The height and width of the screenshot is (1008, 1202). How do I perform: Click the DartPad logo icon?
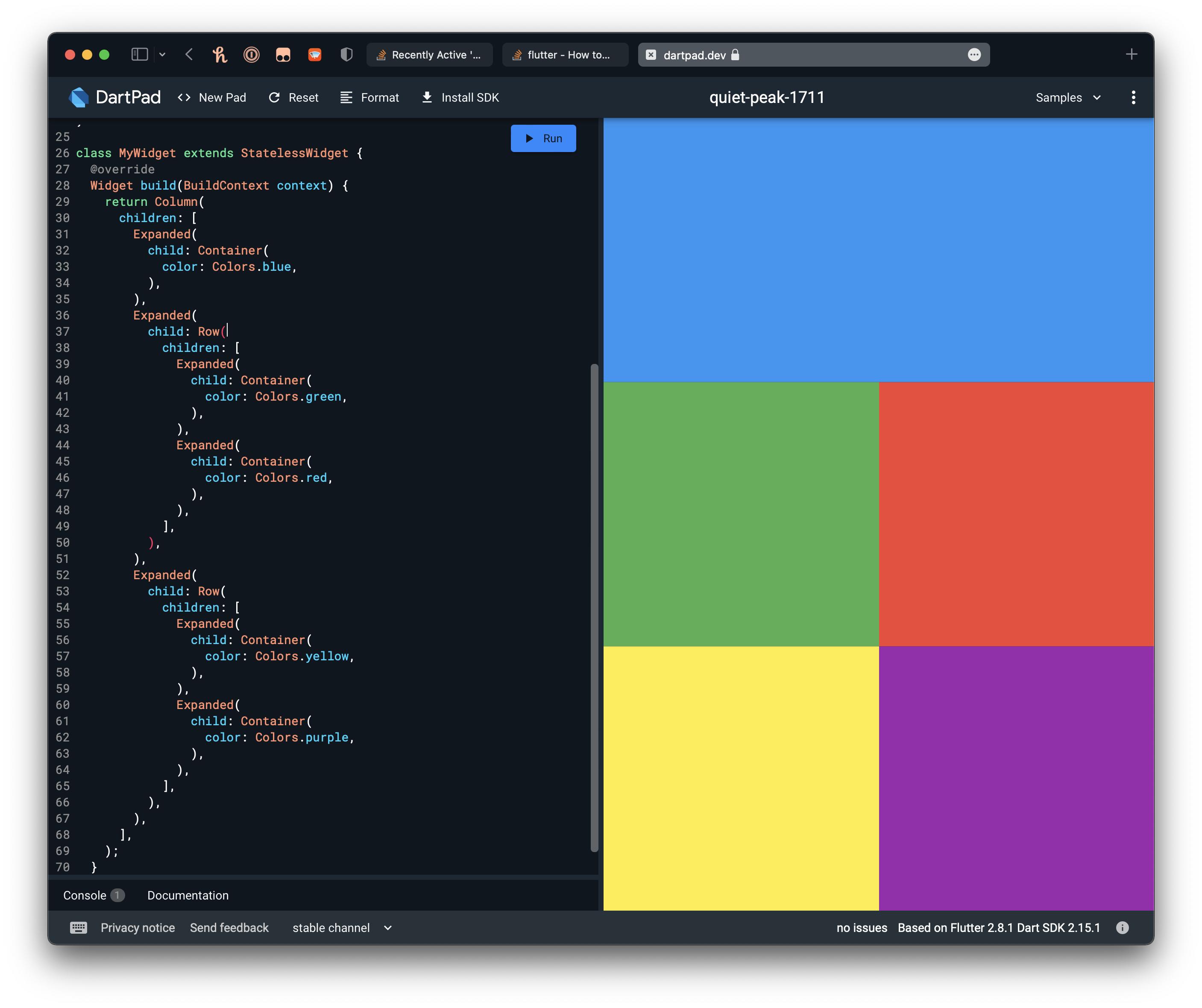coord(79,97)
